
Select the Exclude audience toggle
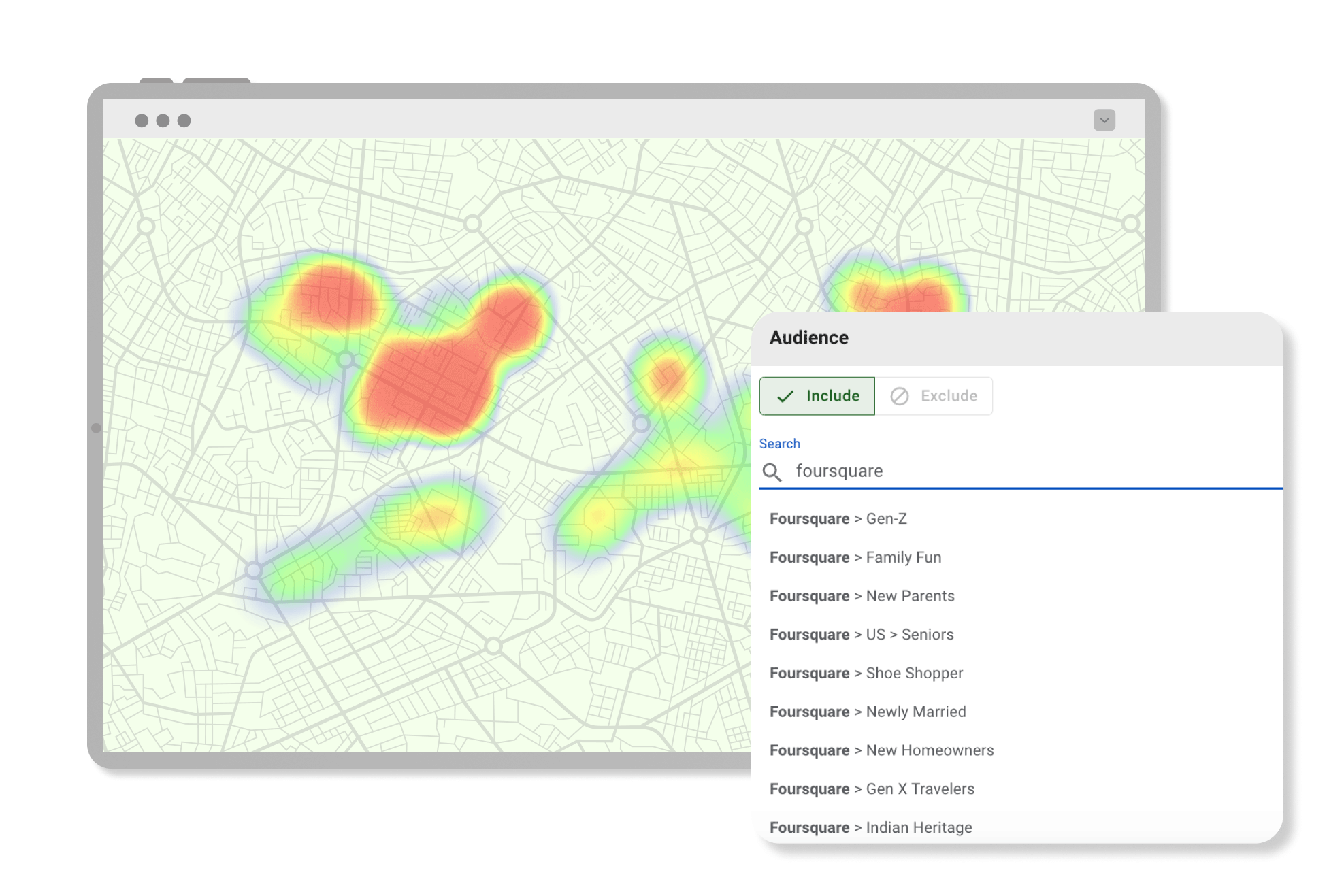tap(934, 396)
